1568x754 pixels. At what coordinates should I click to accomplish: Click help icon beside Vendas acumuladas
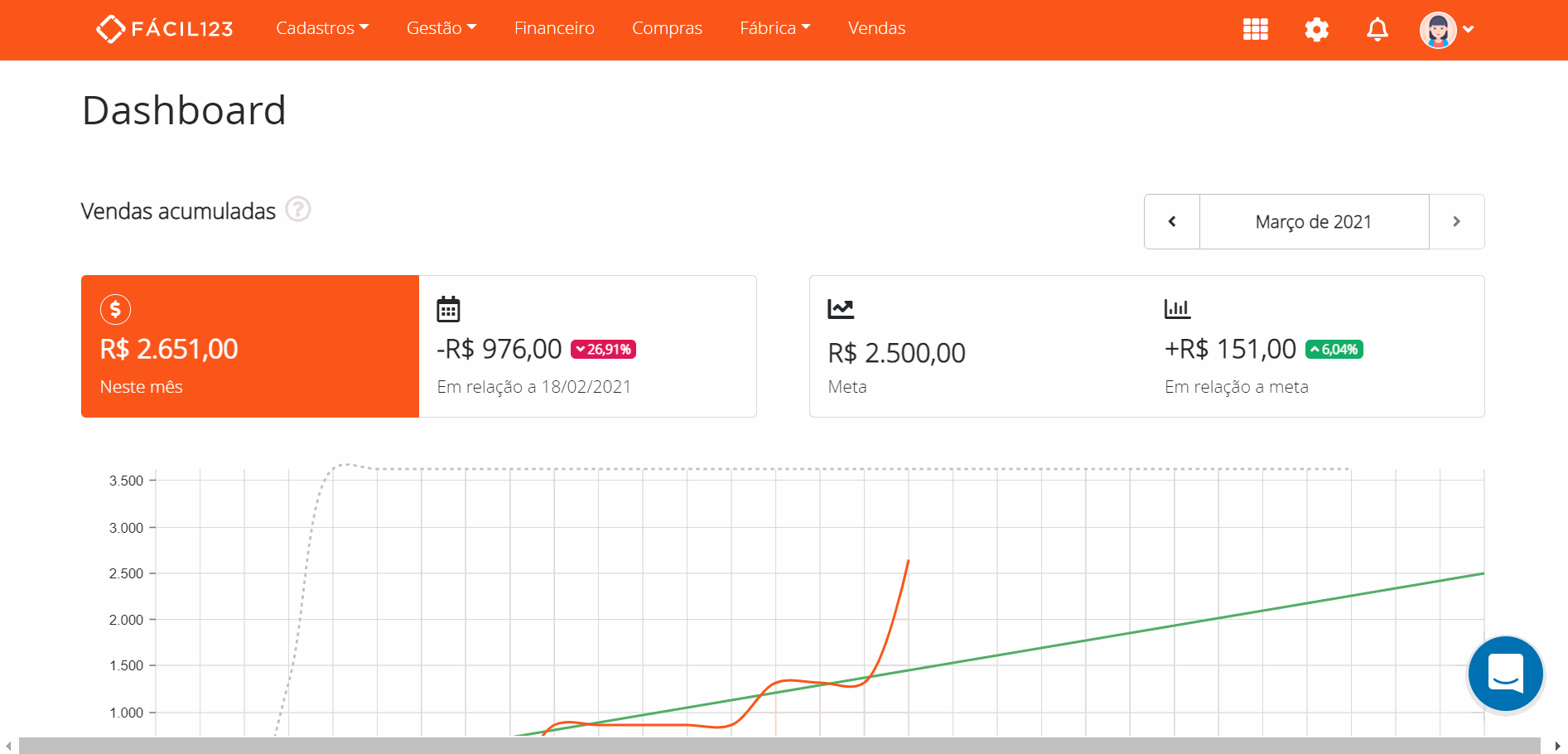(298, 210)
